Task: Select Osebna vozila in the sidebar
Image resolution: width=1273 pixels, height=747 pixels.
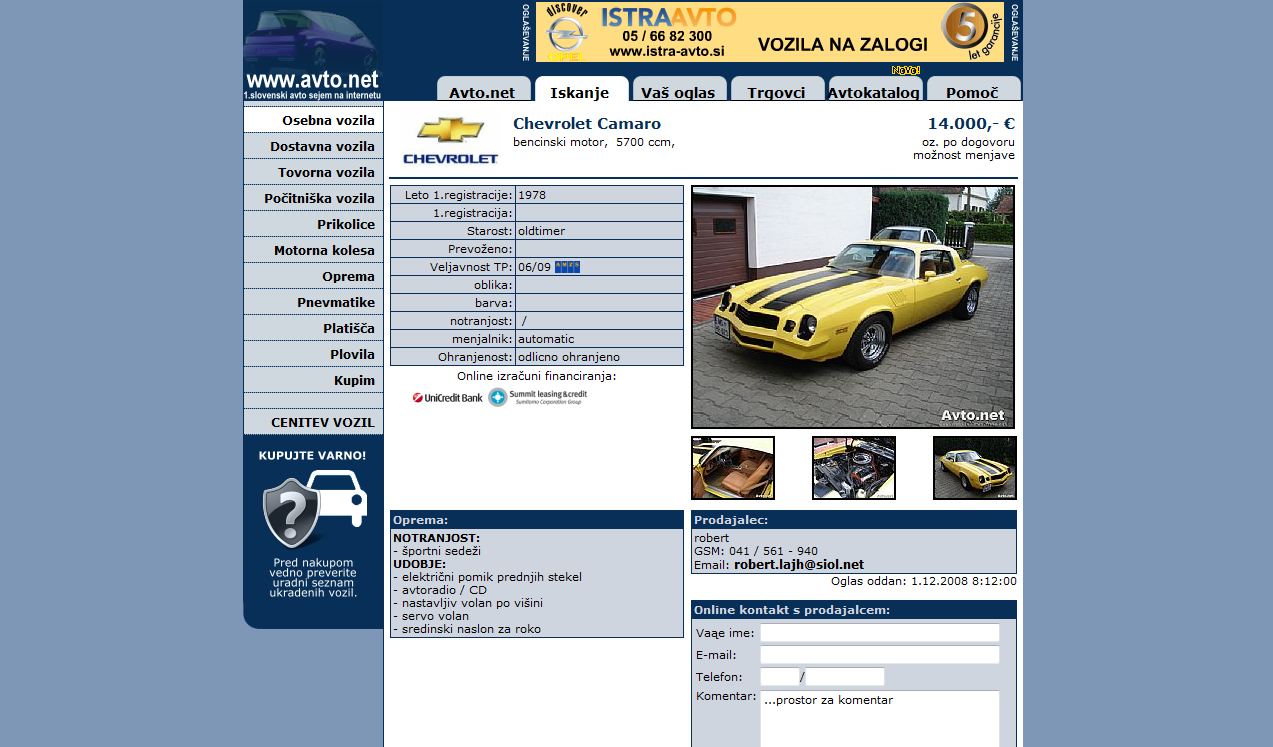Action: (313, 120)
